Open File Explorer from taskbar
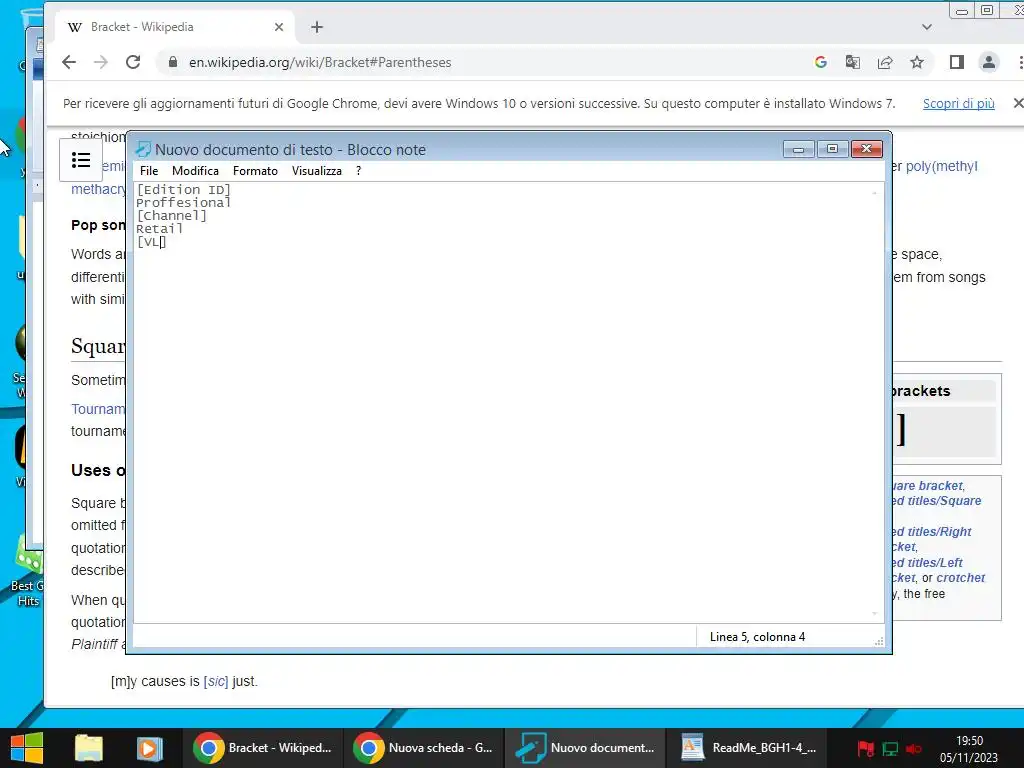The height and width of the screenshot is (768, 1024). (x=89, y=748)
